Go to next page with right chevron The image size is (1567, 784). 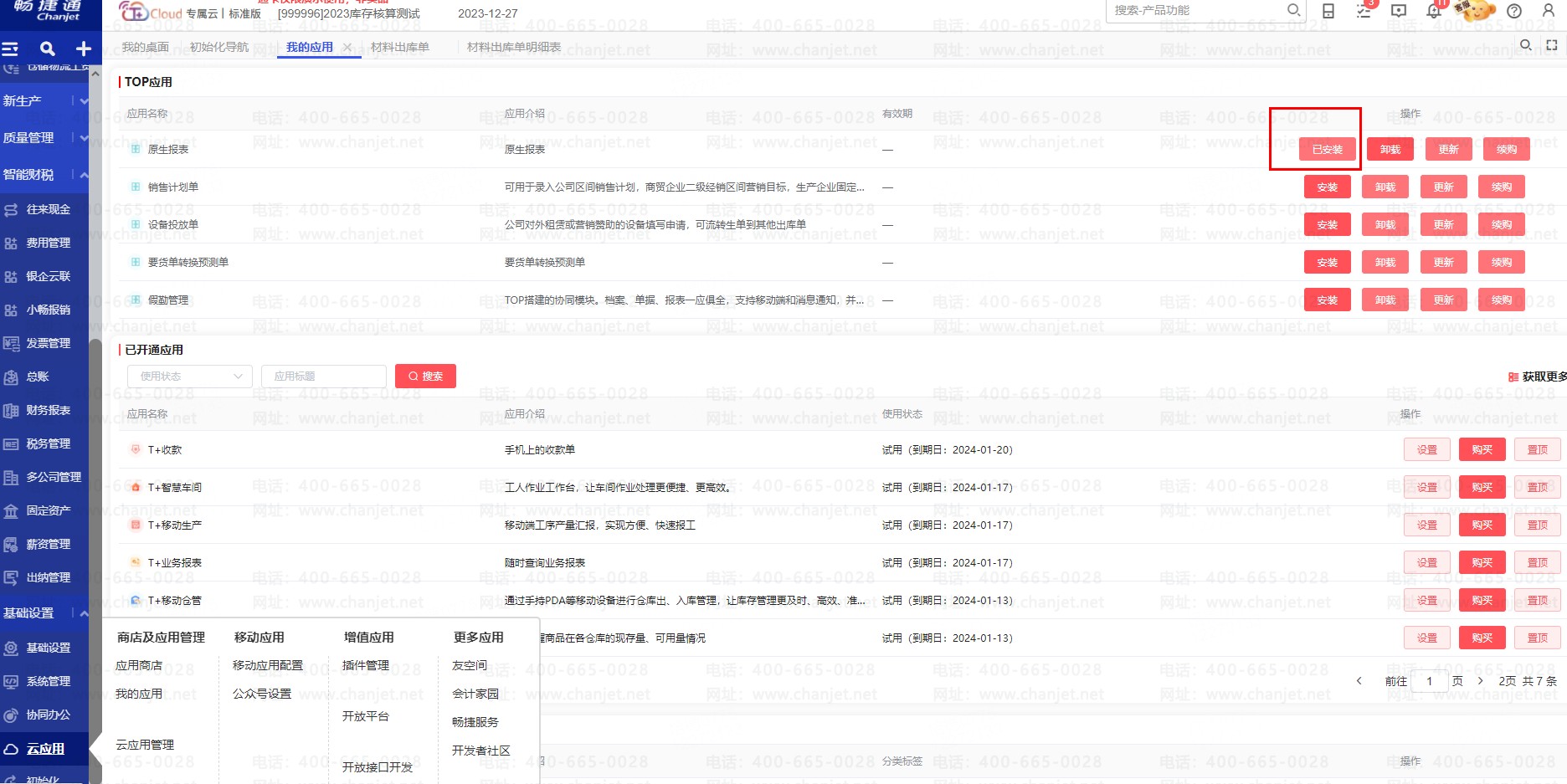(1480, 681)
